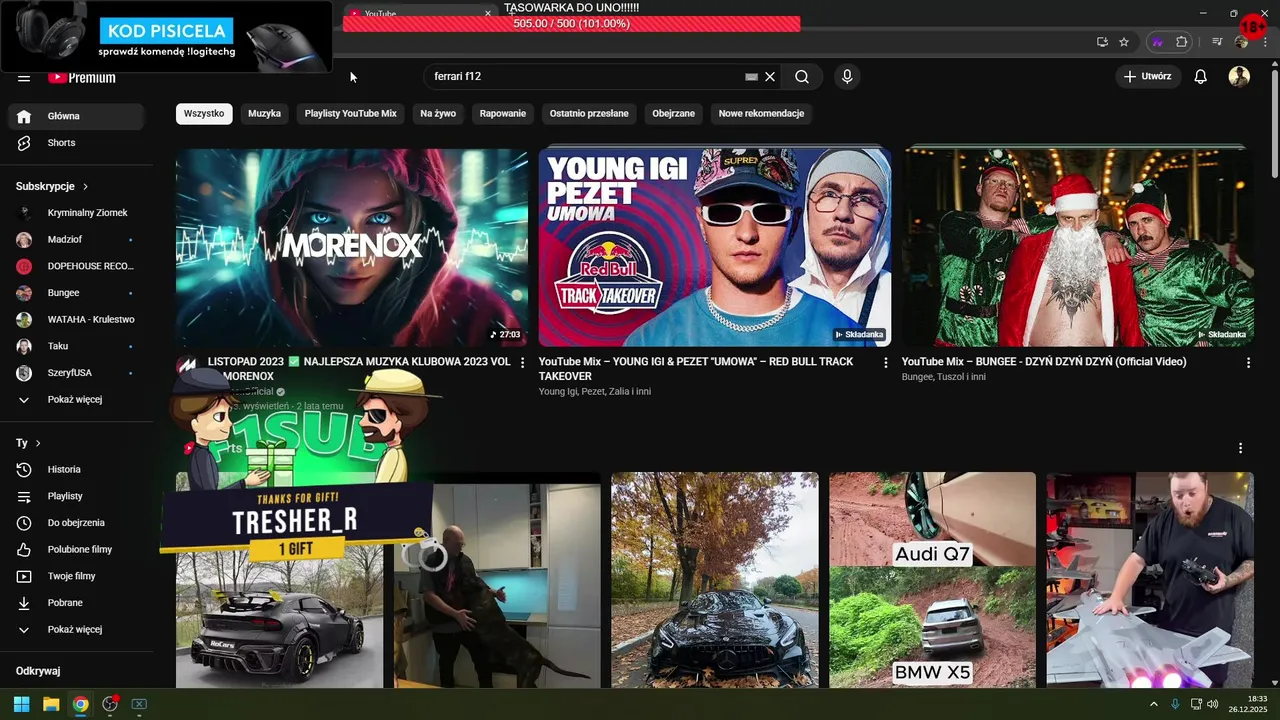Viewport: 1280px width, 720px height.
Task: Open the MORENOX video thumbnail
Action: point(352,247)
